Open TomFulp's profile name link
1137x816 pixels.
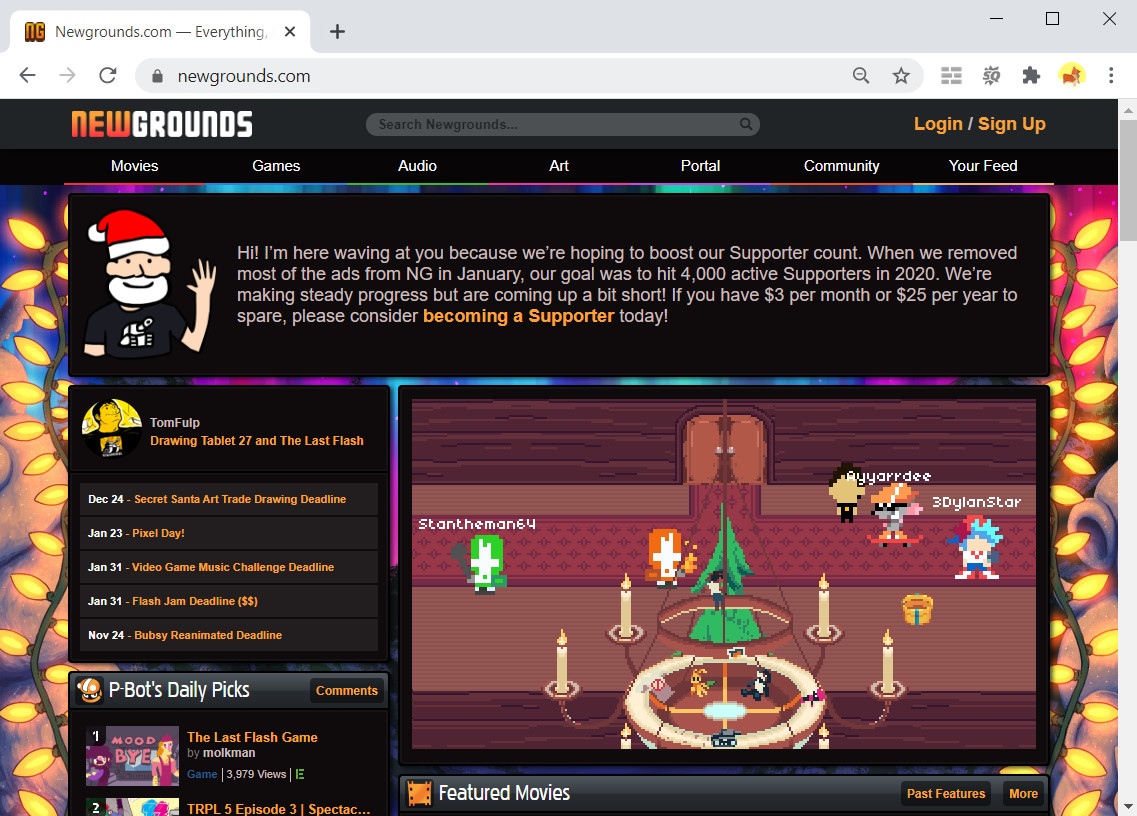click(175, 422)
